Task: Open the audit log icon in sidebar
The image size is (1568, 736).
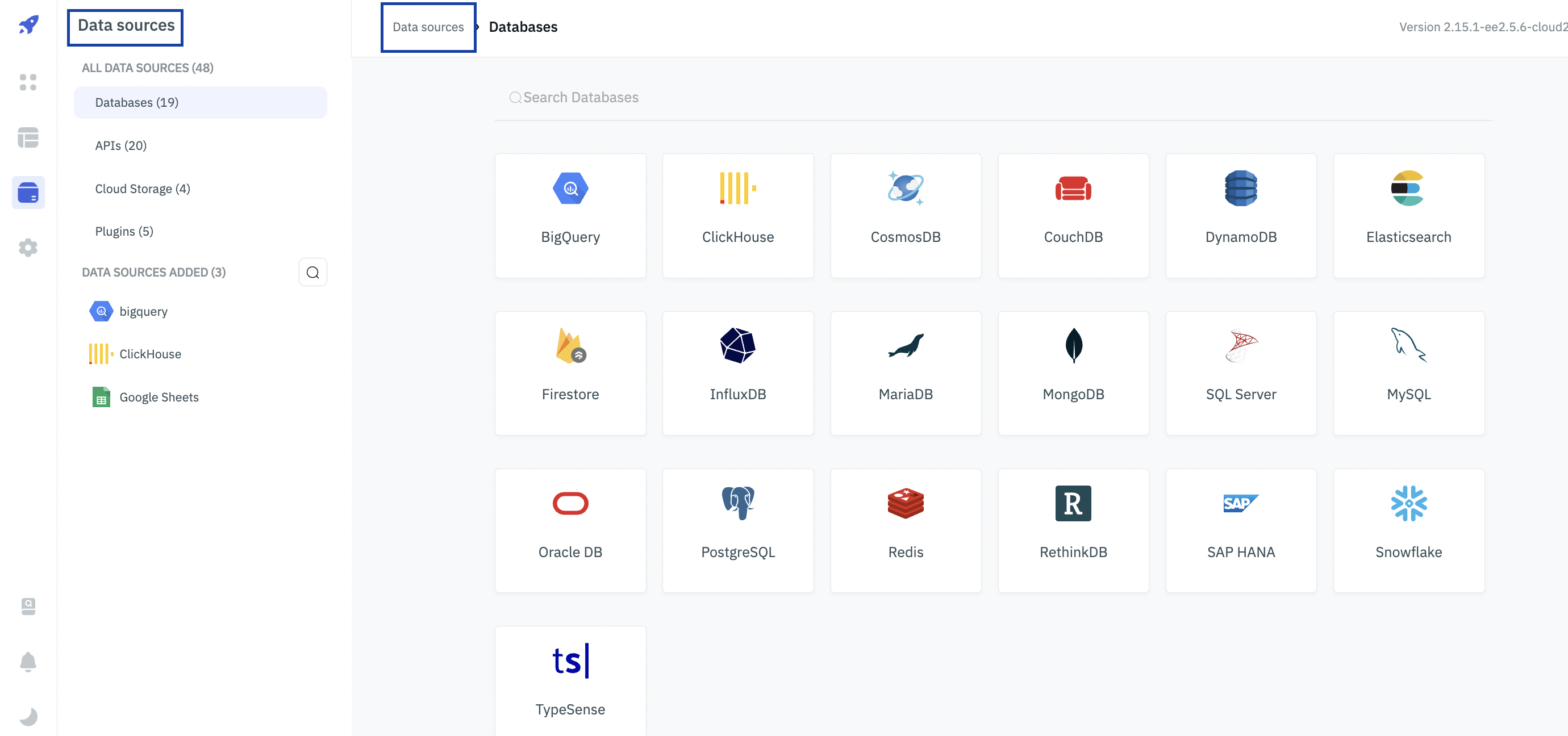Action: [28, 606]
